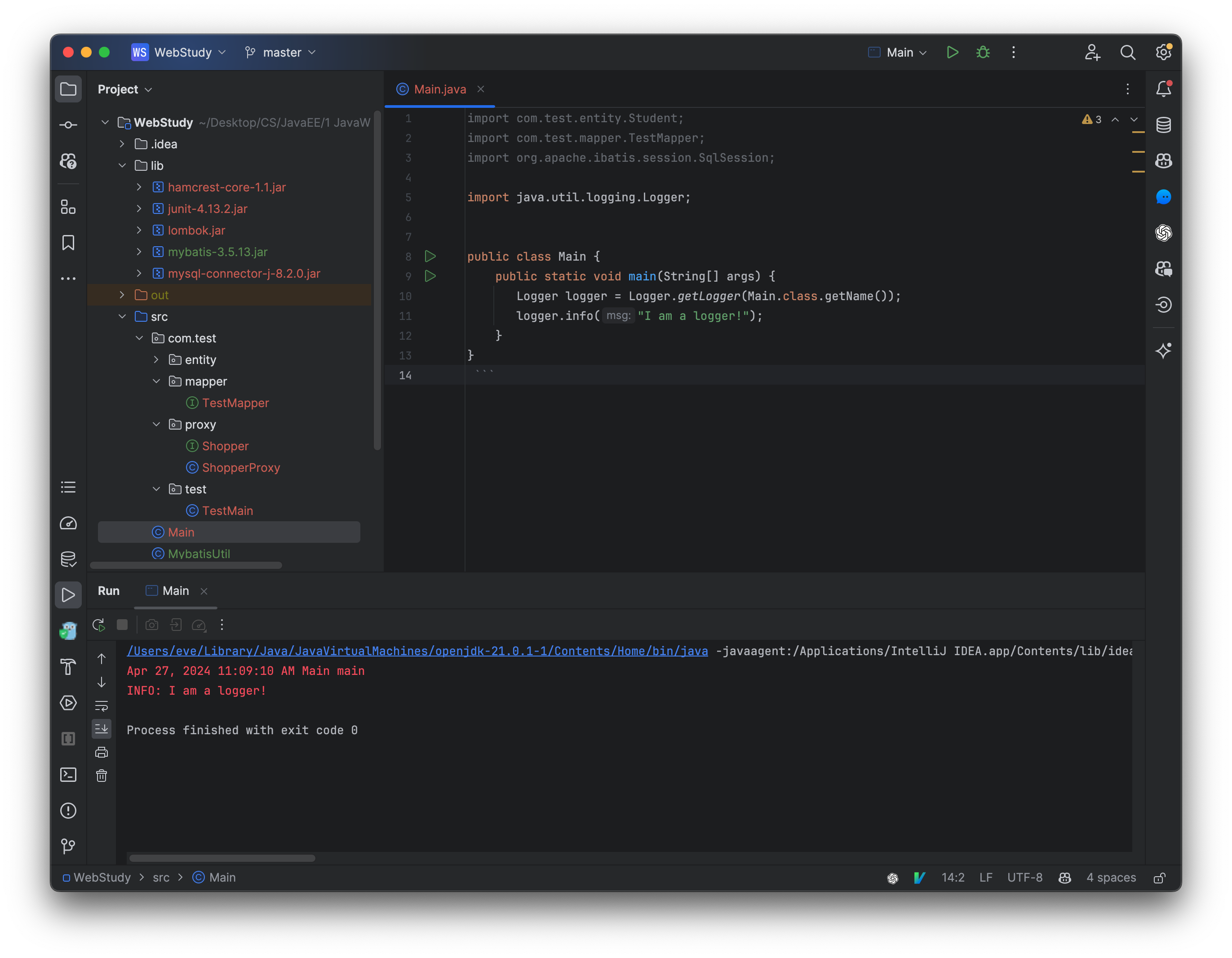Open the master branch dropdown

click(x=280, y=53)
